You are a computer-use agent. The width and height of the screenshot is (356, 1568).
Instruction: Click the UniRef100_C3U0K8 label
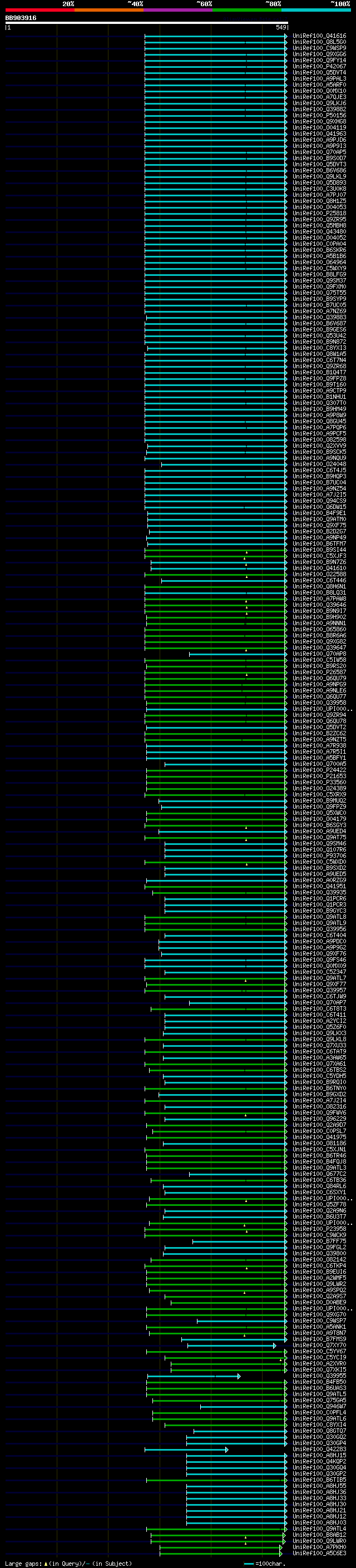(x=319, y=189)
